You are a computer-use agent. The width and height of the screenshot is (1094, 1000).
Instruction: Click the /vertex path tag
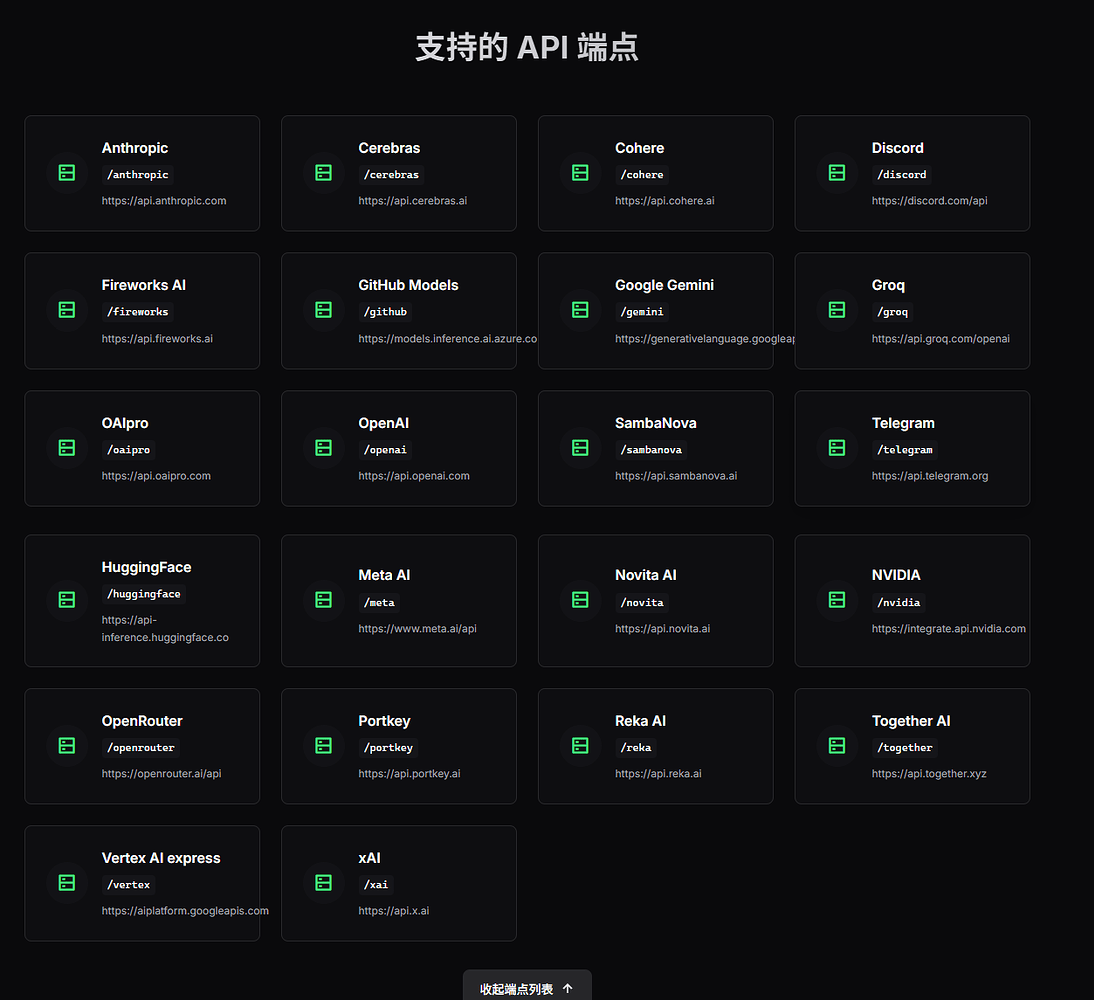point(128,885)
